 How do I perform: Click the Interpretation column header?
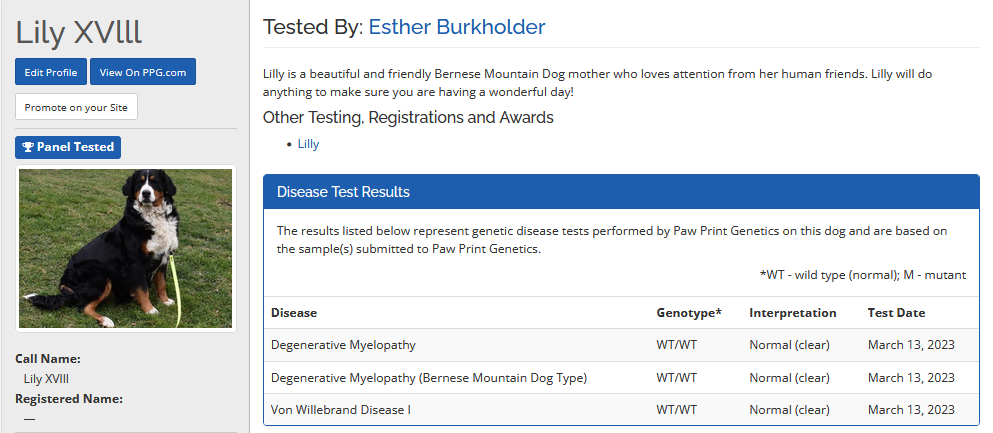click(792, 313)
